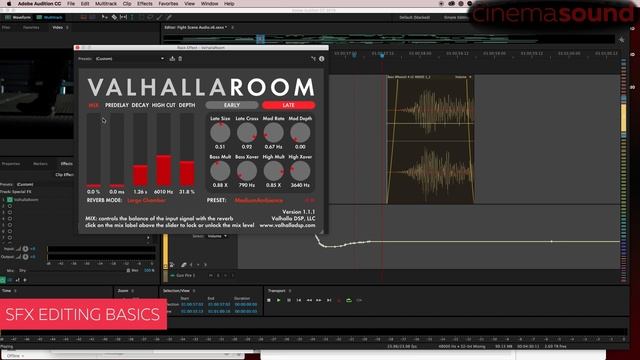Switch to Waveform editor view

(18, 18)
